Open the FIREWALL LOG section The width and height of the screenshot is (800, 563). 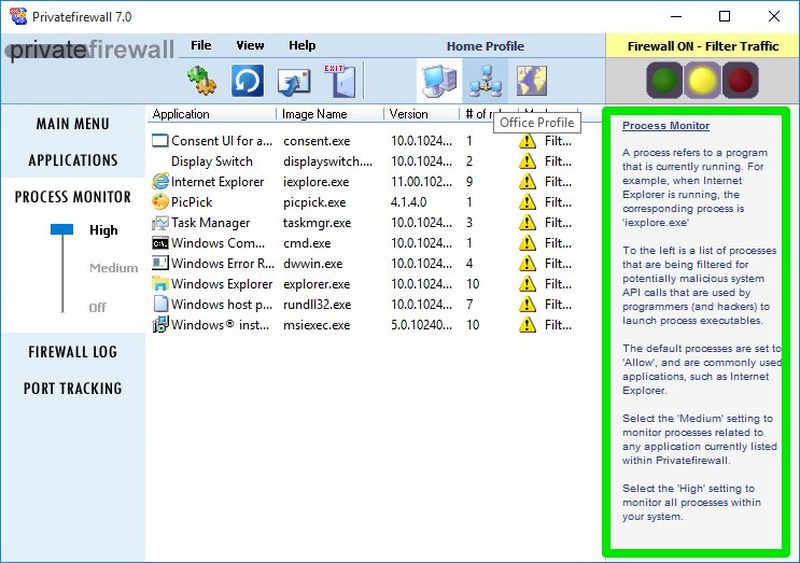pyautogui.click(x=72, y=352)
